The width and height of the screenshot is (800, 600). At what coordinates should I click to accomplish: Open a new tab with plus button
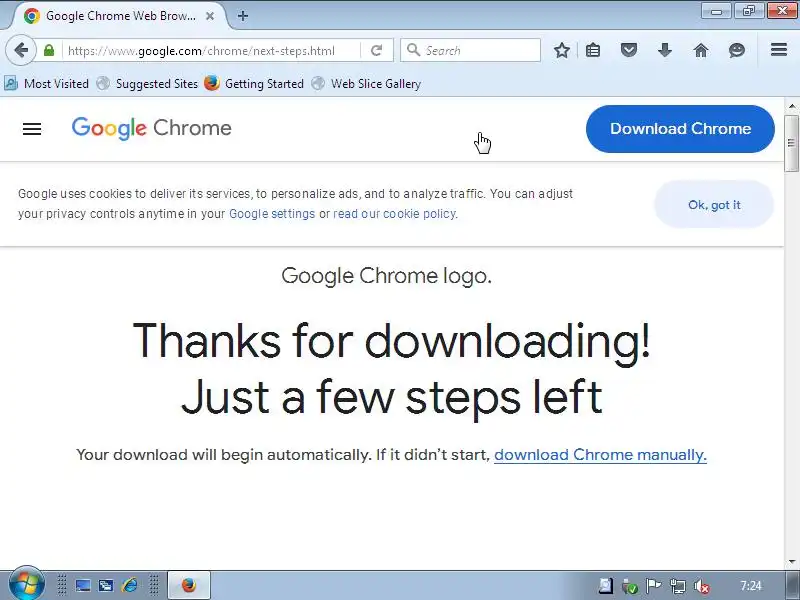[x=243, y=16]
